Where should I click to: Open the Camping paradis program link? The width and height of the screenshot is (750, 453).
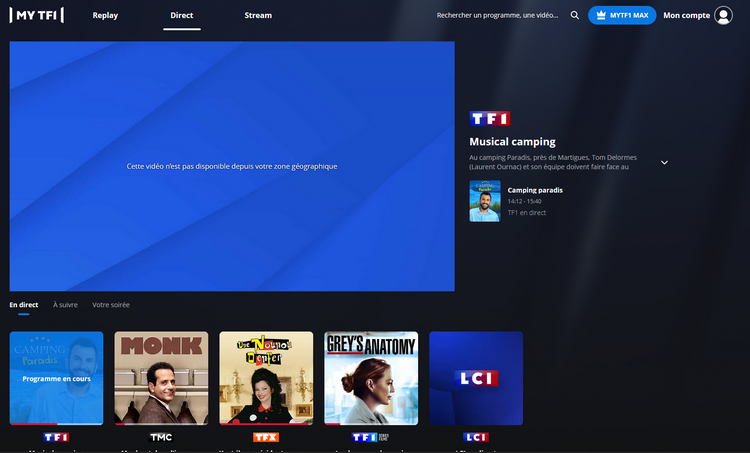tap(535, 190)
